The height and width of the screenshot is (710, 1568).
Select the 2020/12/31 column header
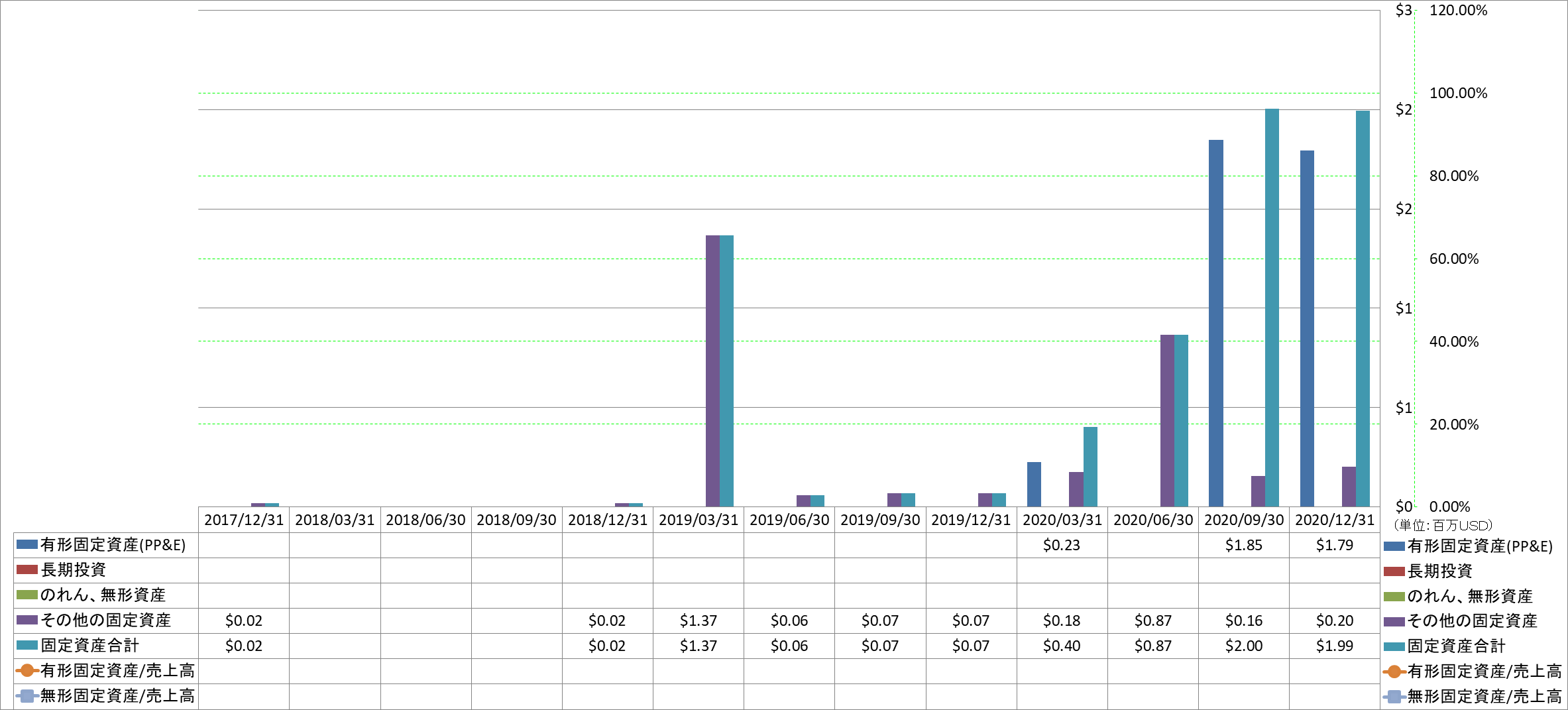[x=1335, y=520]
